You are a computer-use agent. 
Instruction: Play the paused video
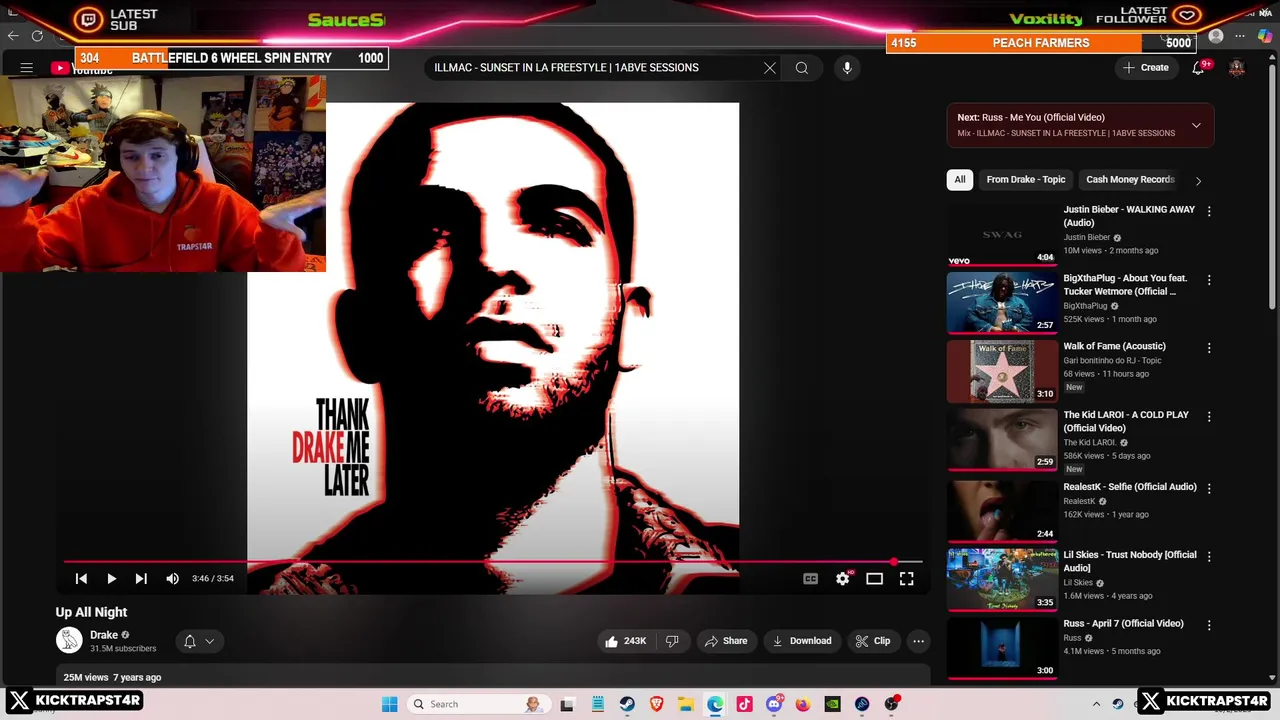112,579
